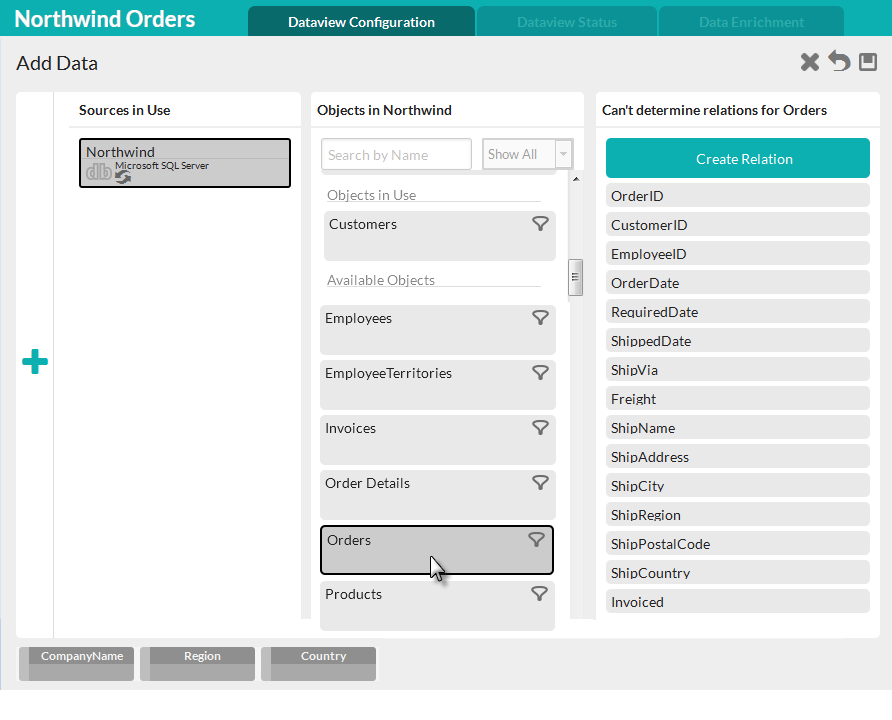
Task: Click the filter icon on Orders
Action: 536,540
